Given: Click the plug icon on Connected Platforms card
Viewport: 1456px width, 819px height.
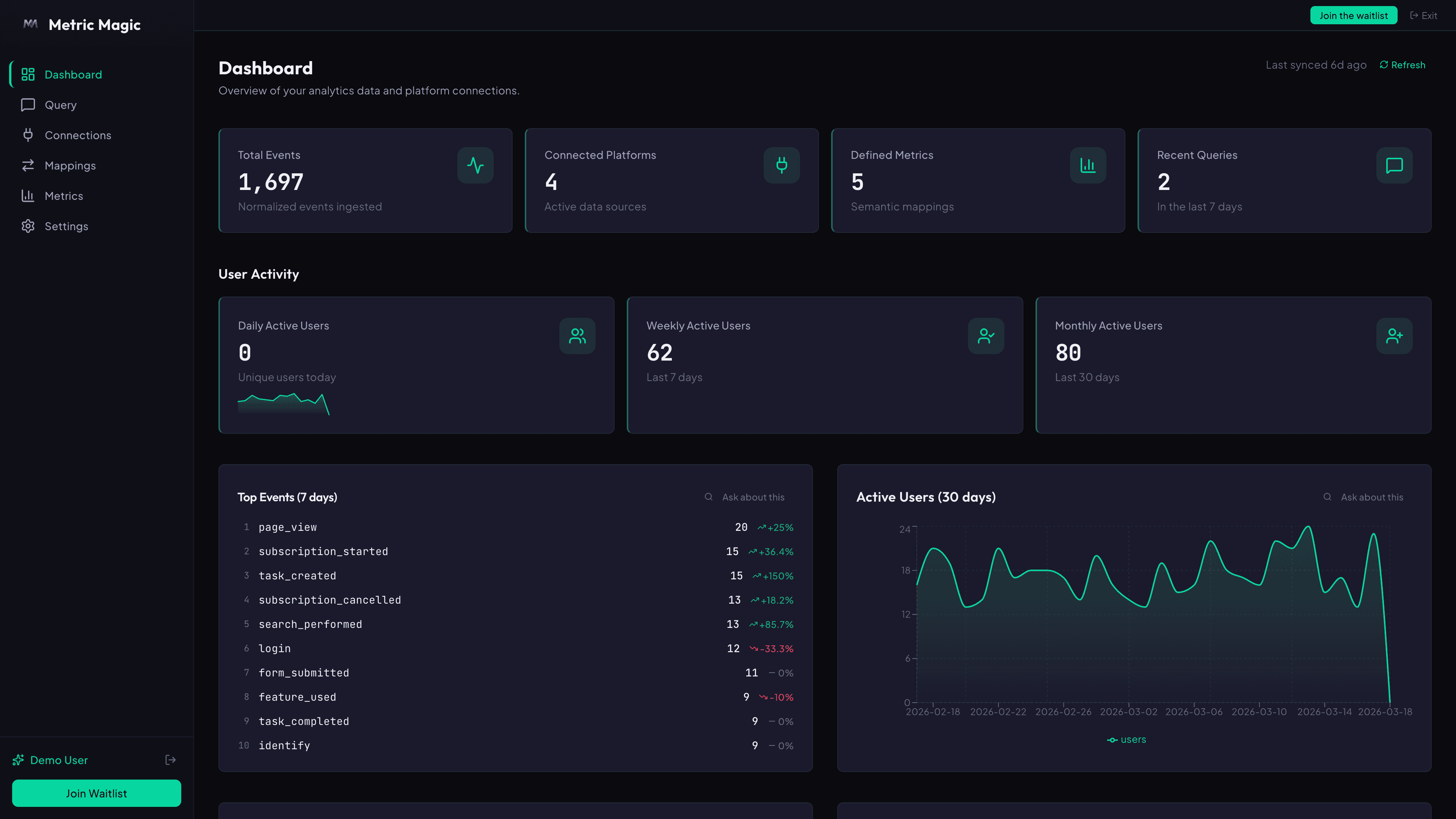Looking at the screenshot, I should pos(781,165).
